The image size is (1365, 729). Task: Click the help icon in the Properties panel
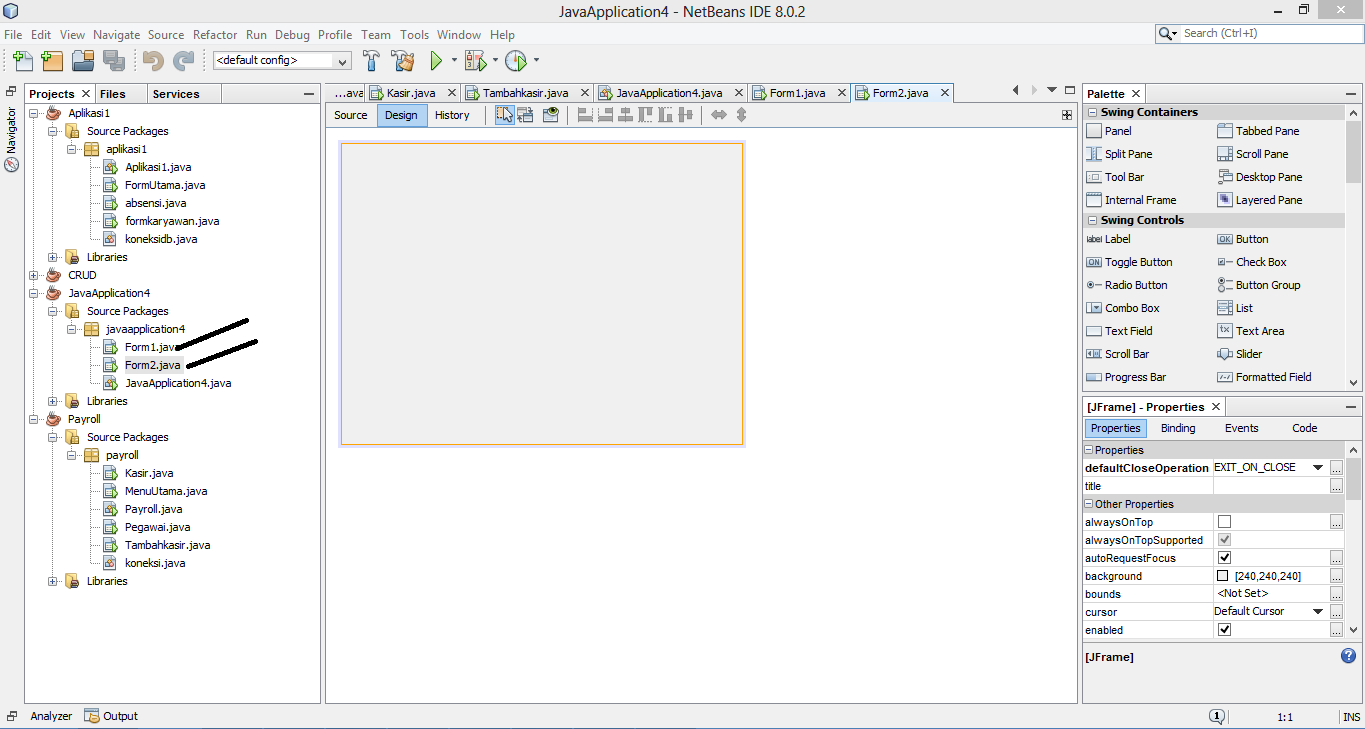point(1348,656)
